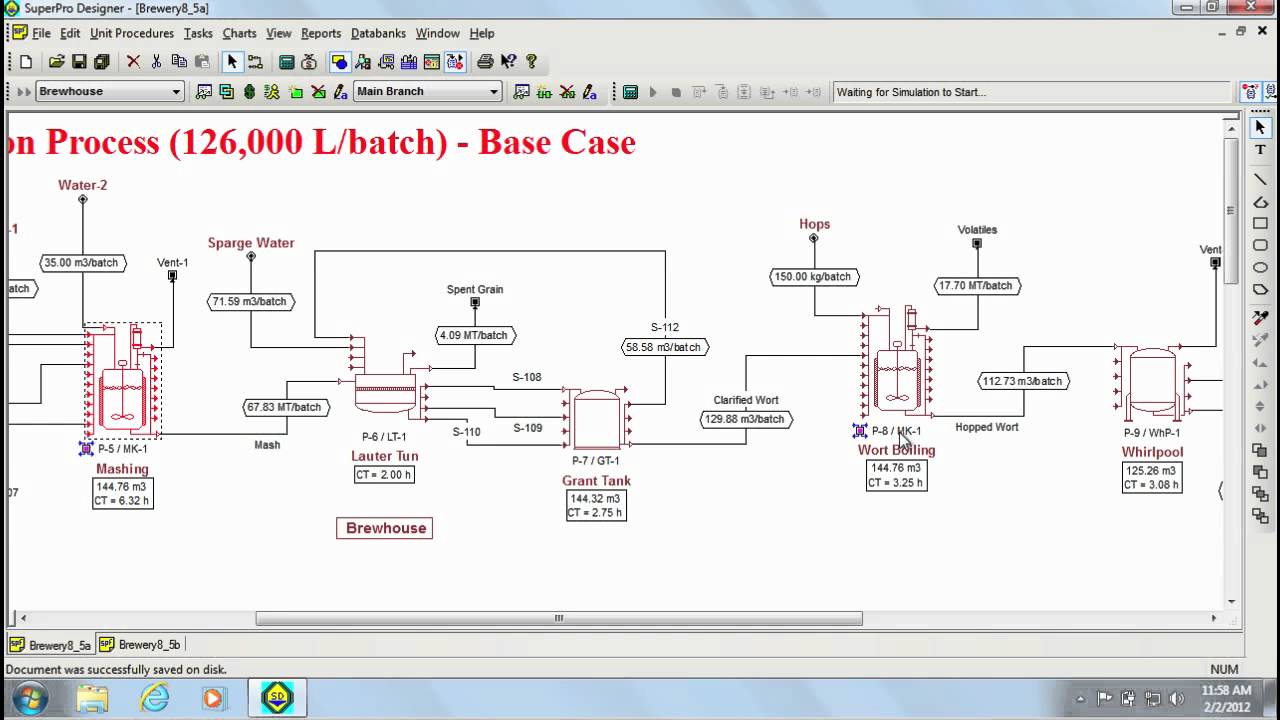Click the Waiting for Simulation status field

tap(1032, 92)
